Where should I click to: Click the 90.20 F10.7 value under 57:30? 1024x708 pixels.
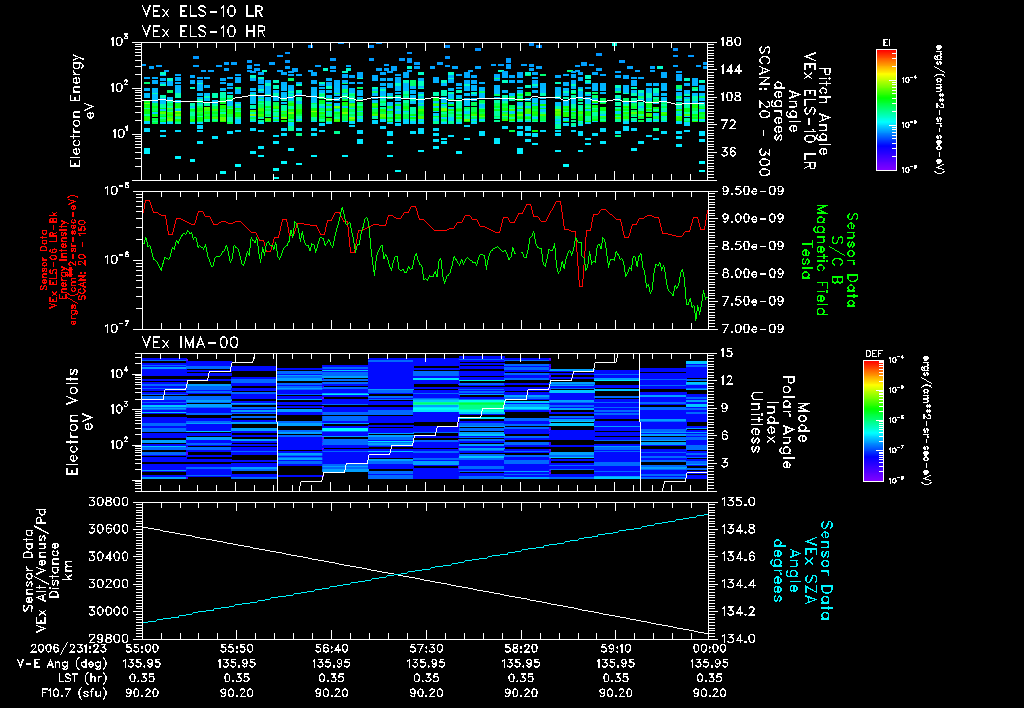tap(426, 694)
